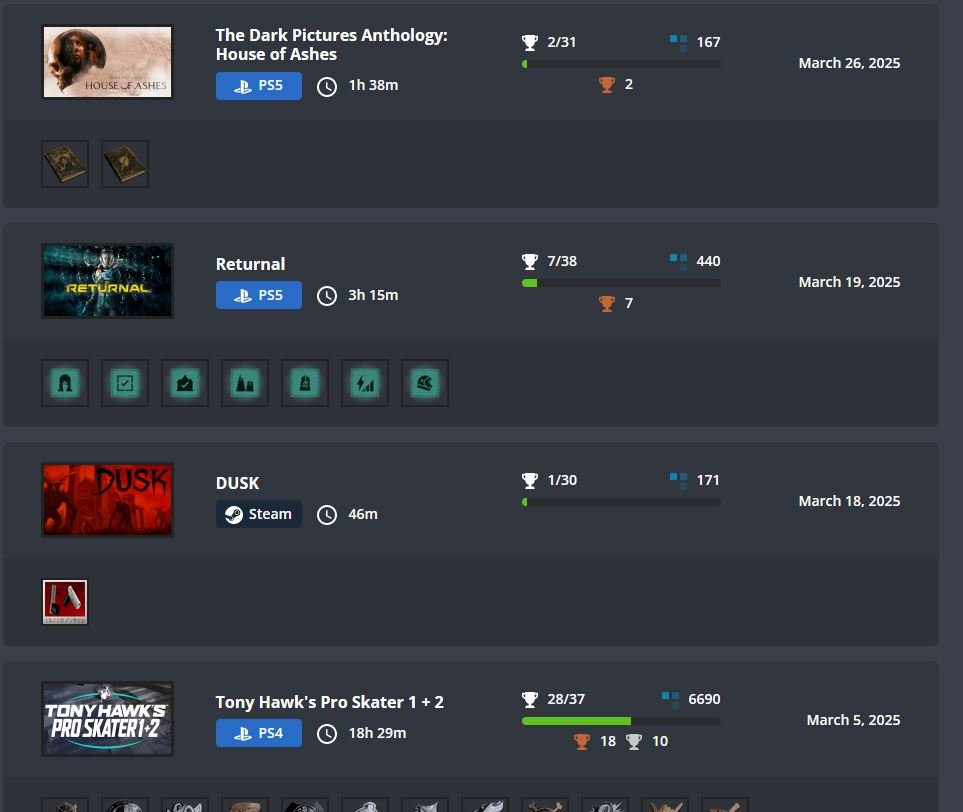Viewport: 963px width, 812px height.
Task: Click the 2/31 trophy count text
Action: pyautogui.click(x=562, y=42)
